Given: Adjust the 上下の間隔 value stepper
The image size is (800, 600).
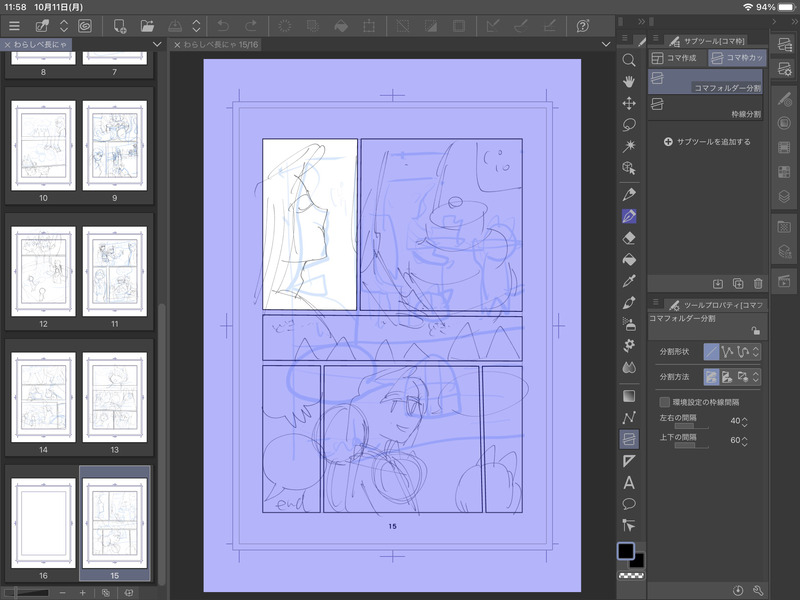Looking at the screenshot, I should pos(744,441).
